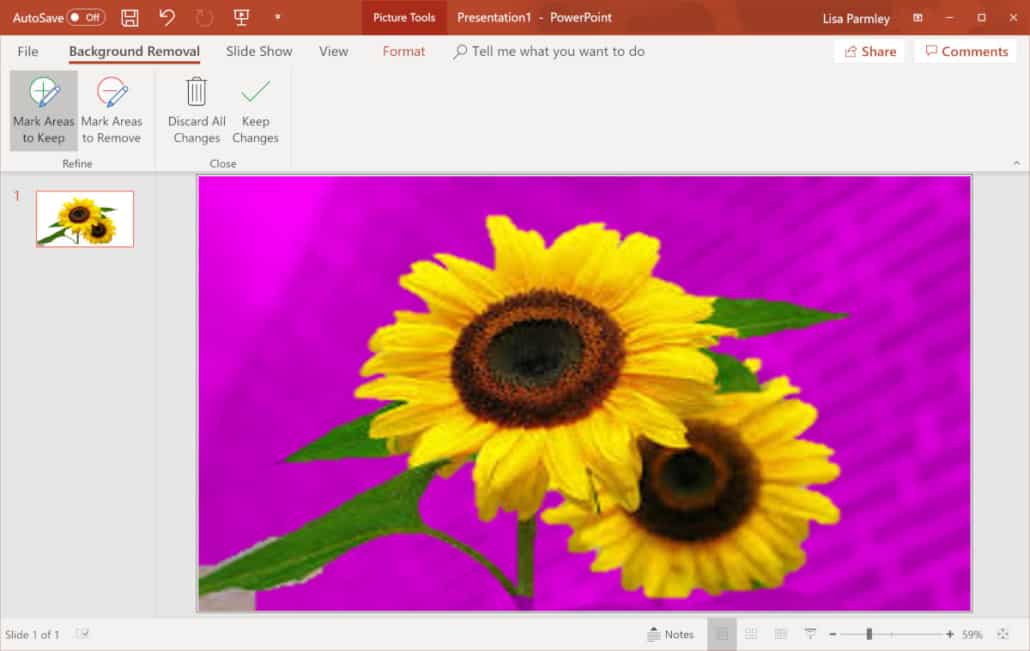Toggle Normal view in the status bar

click(x=721, y=633)
